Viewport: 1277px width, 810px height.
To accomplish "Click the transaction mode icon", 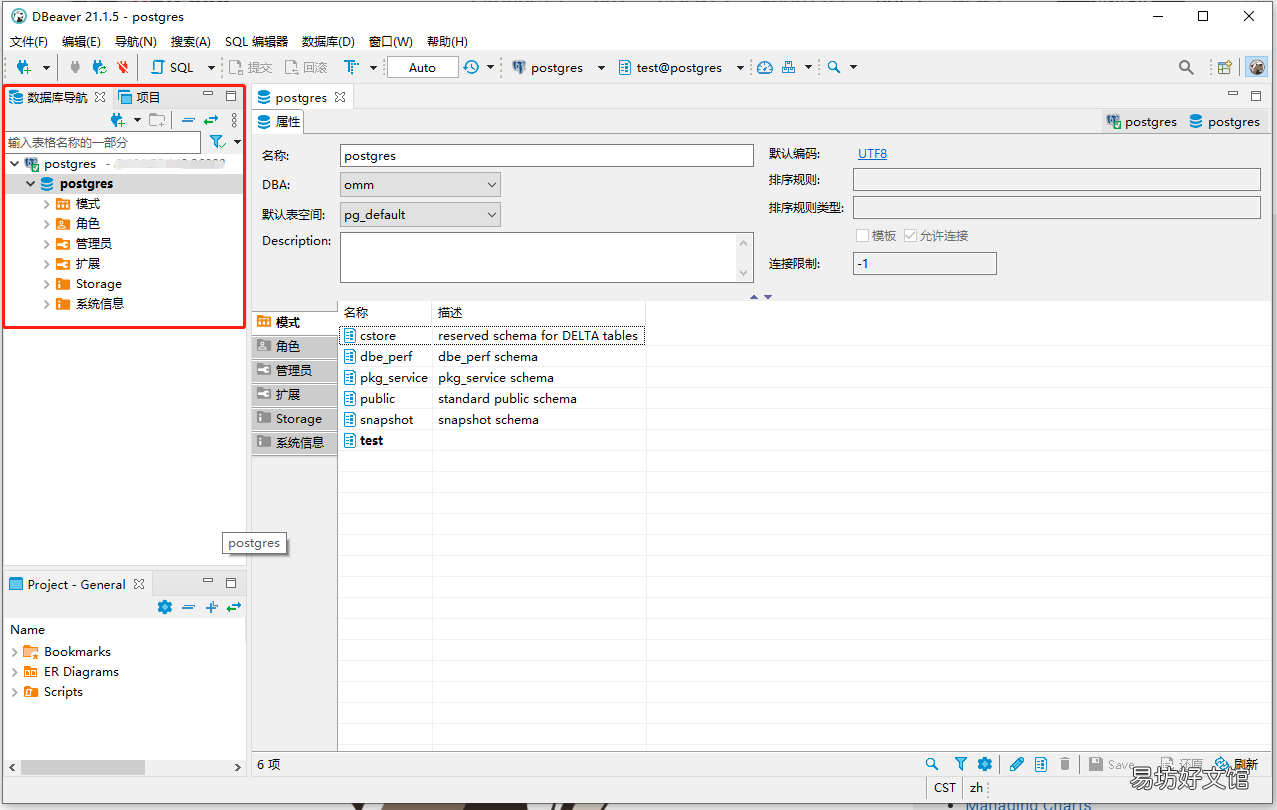I will coord(351,67).
